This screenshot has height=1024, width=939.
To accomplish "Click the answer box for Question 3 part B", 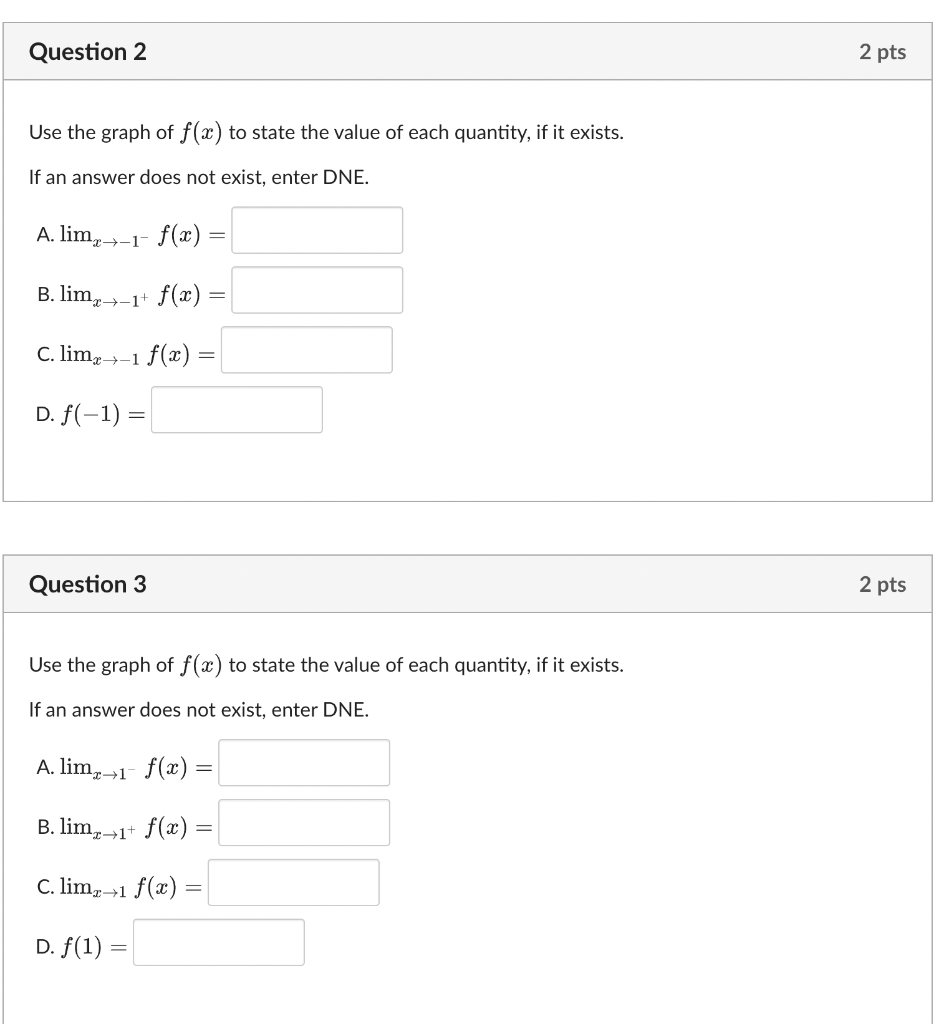I will (x=304, y=822).
